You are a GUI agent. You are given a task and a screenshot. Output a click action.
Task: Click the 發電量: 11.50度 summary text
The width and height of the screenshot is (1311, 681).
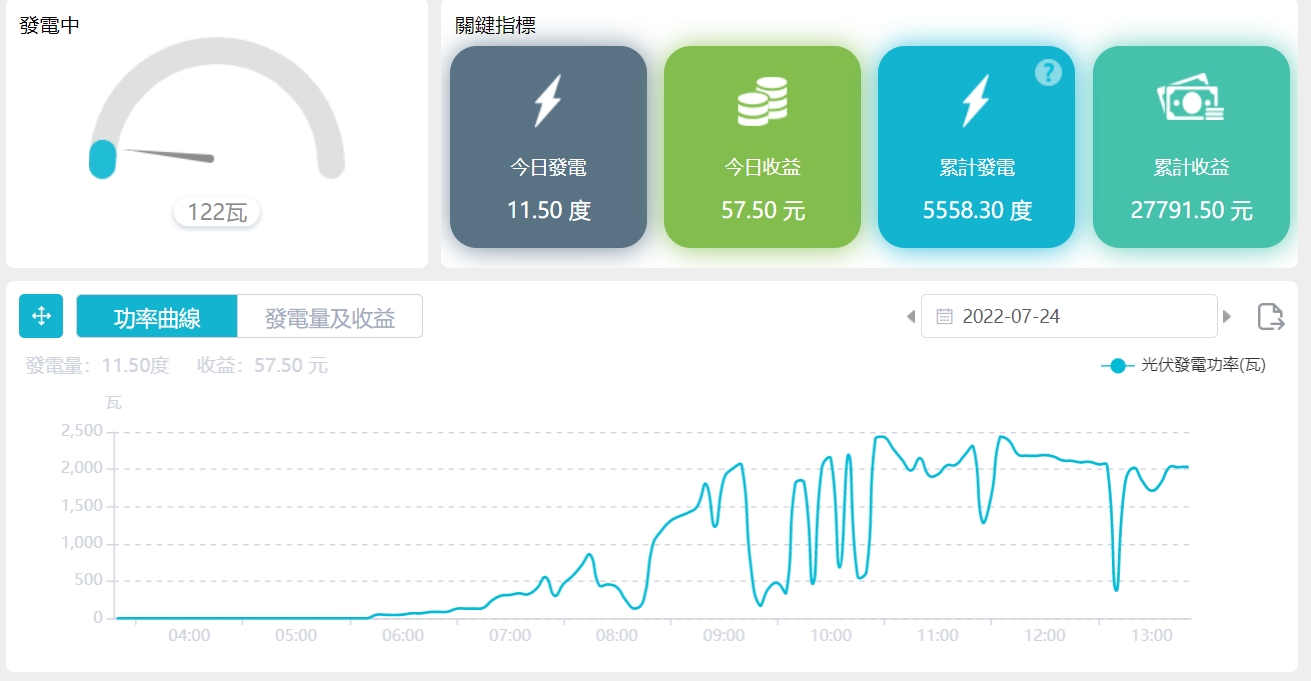98,366
